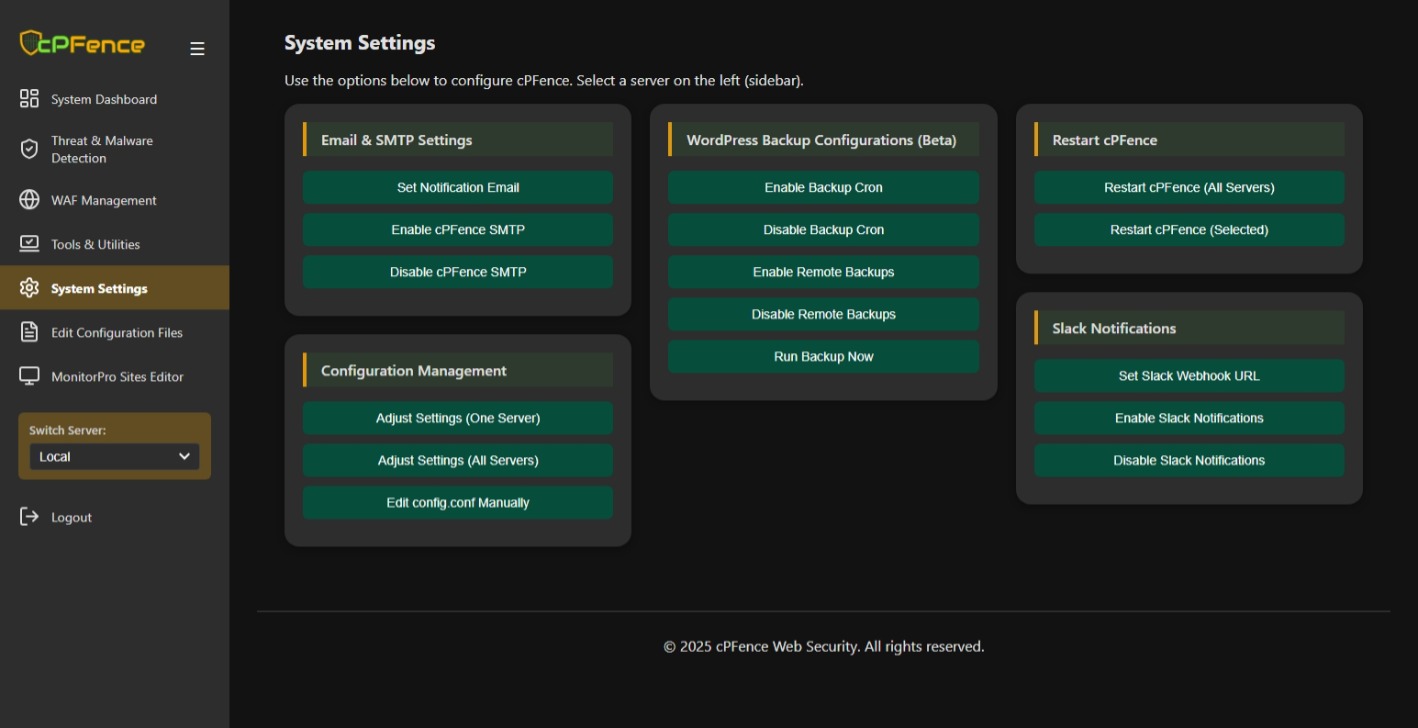This screenshot has width=1418, height=728.
Task: Open the Switch Server dropdown
Action: pos(114,456)
